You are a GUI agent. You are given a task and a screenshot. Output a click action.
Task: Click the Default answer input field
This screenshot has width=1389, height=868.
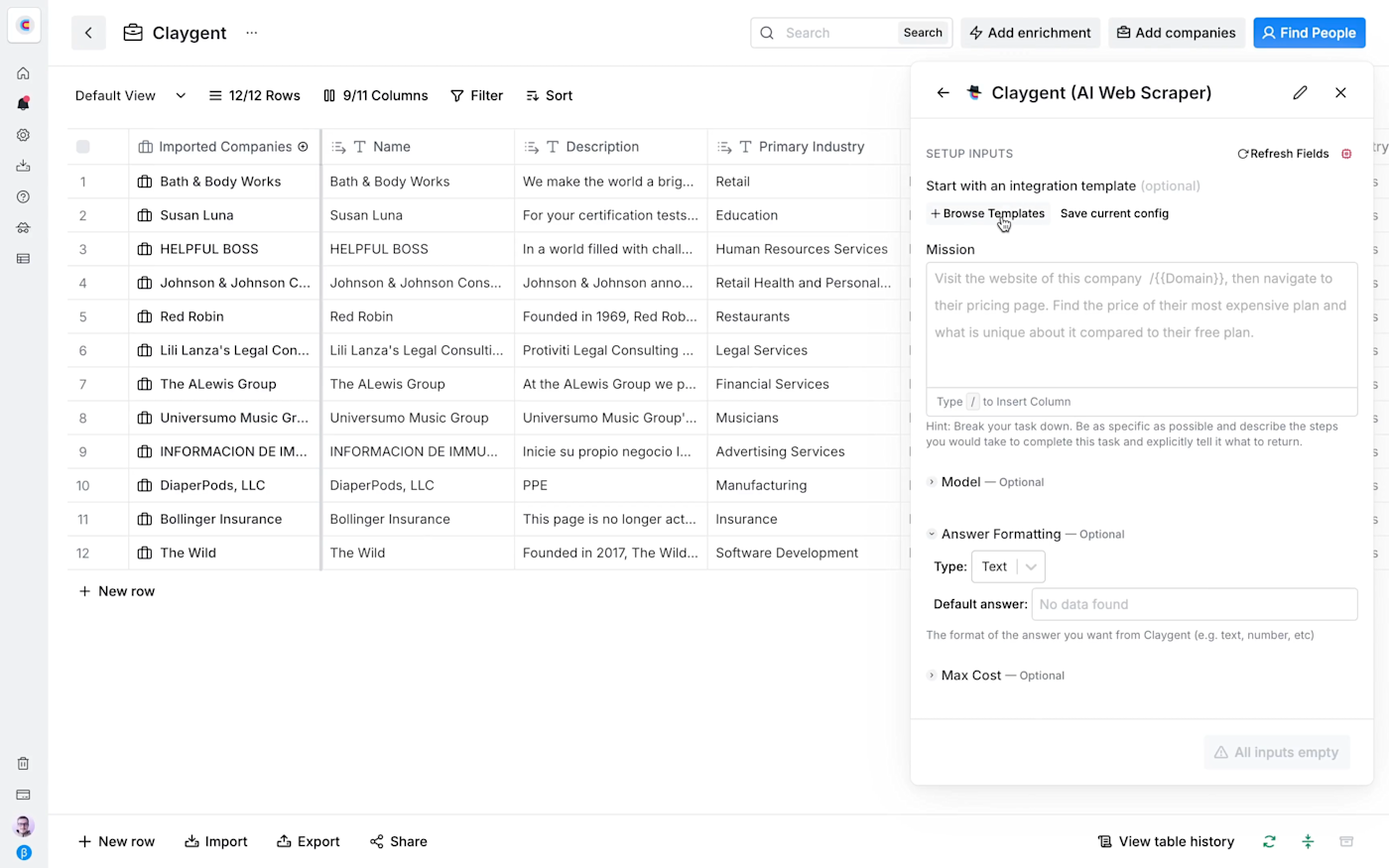click(x=1195, y=604)
